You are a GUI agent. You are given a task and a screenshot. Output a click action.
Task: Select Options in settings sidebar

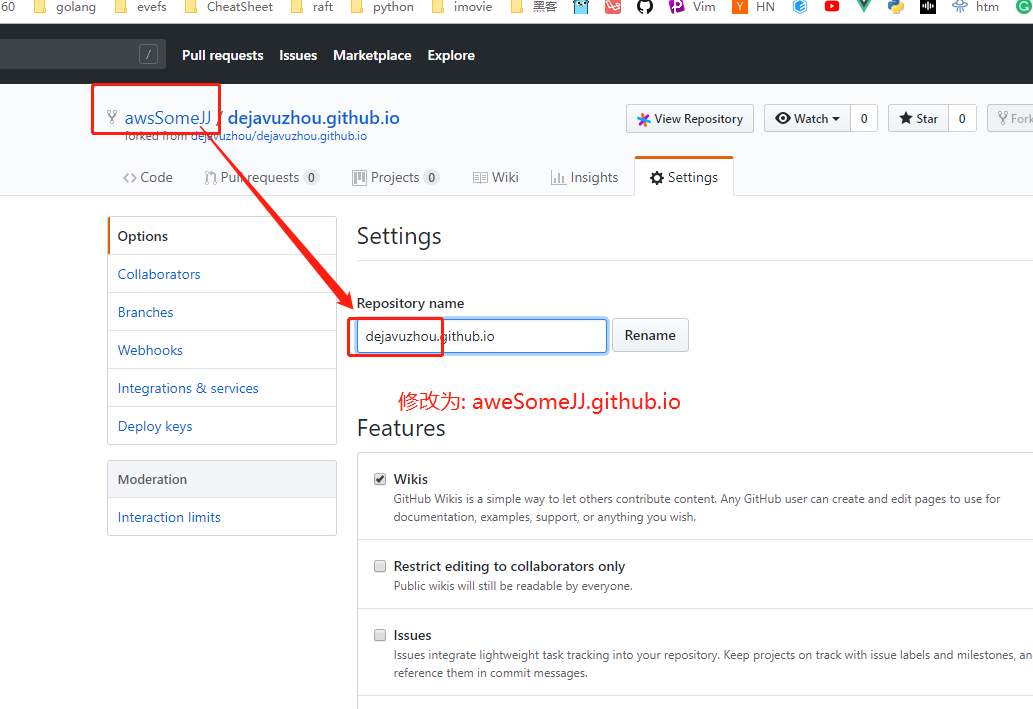(223, 236)
